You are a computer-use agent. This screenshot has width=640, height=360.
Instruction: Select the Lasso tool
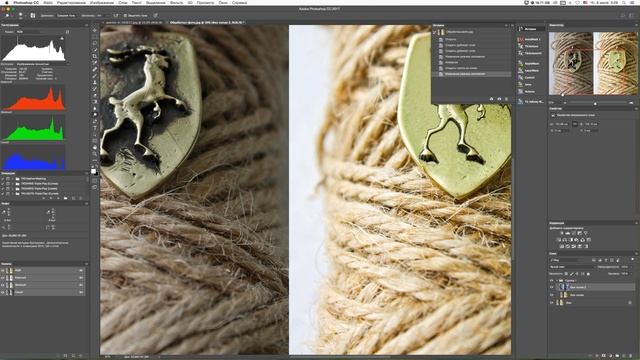[95, 43]
